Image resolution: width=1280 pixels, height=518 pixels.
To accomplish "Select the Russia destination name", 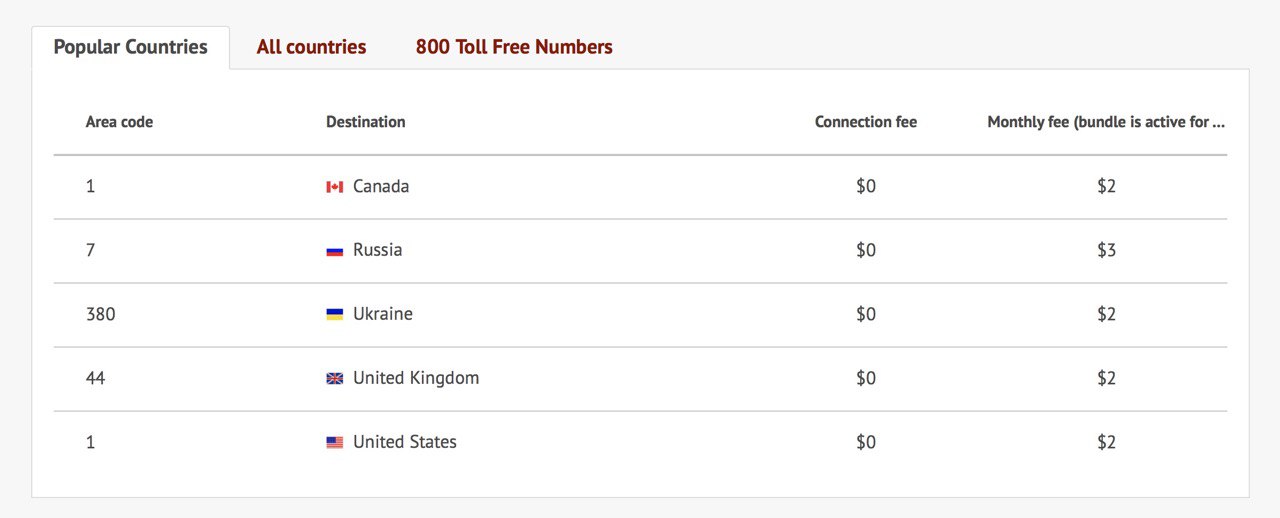I will tap(377, 250).
